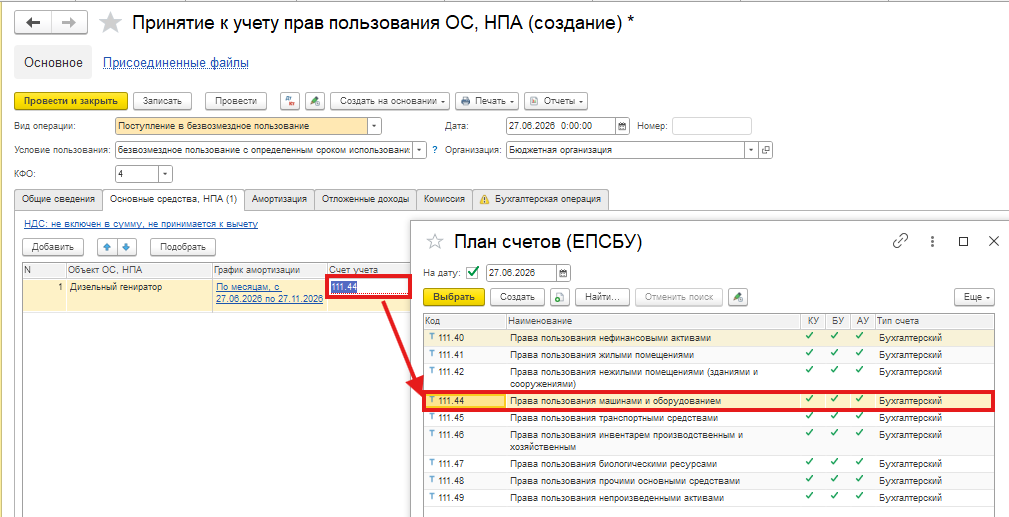Open the calendar for На дату field
Image resolution: width=1009 pixels, height=517 pixels.
[x=562, y=272]
